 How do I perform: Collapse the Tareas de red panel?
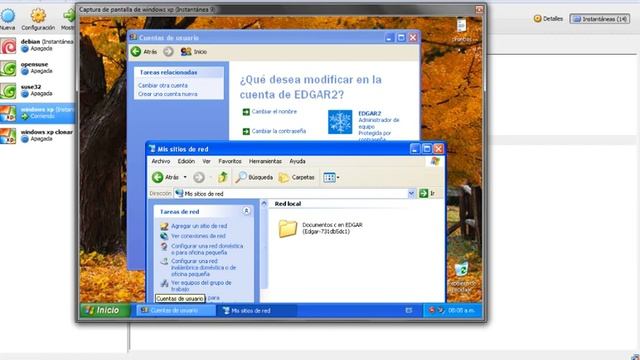tap(246, 211)
